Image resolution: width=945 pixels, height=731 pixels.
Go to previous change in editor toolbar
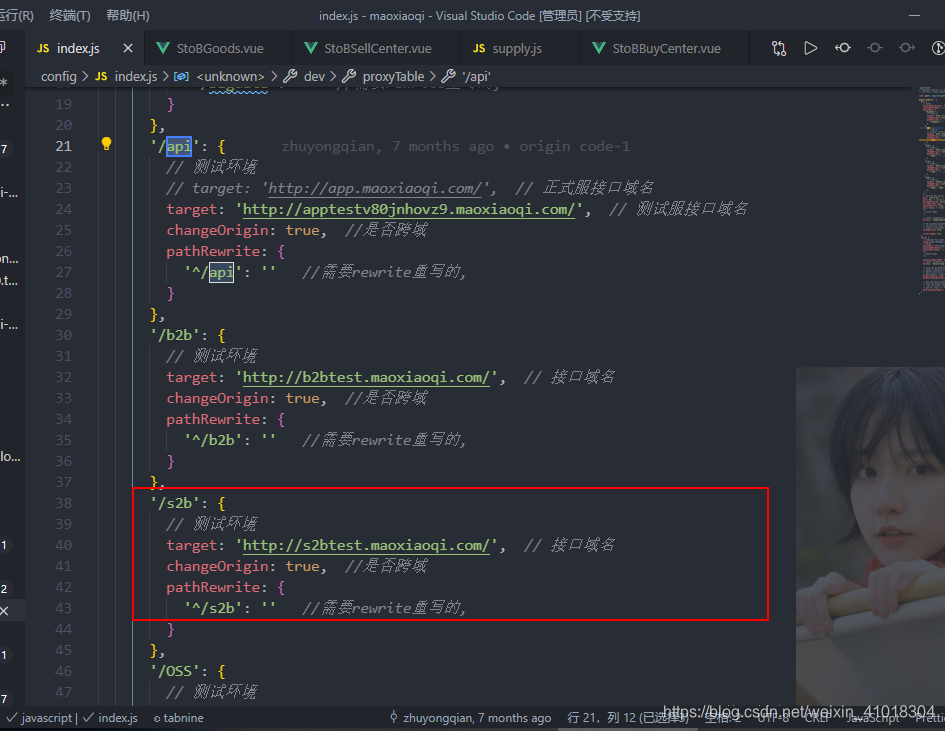[843, 48]
